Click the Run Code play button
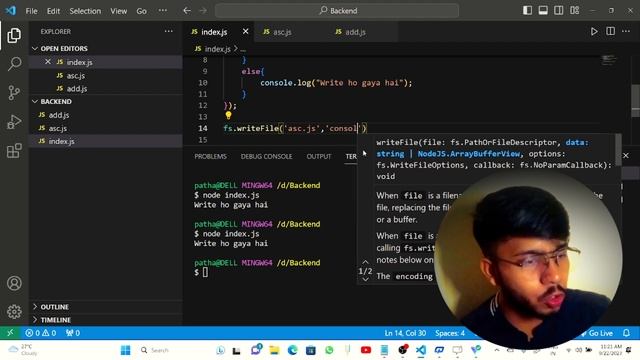Viewport: 640px width, 360px height. point(594,31)
